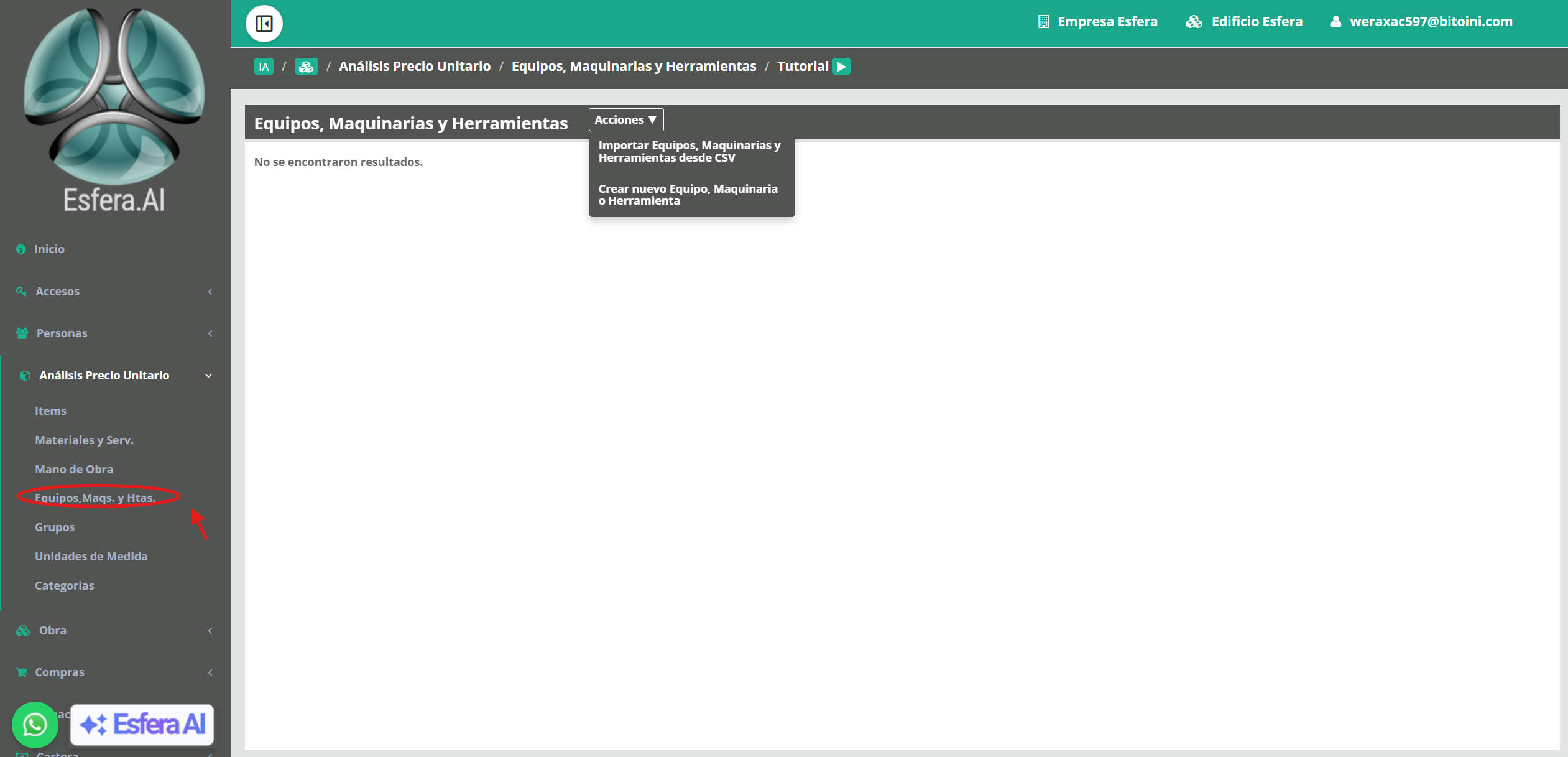Click Análisis Precio Unitario breadcrumb link
1568x757 pixels.
coord(415,67)
